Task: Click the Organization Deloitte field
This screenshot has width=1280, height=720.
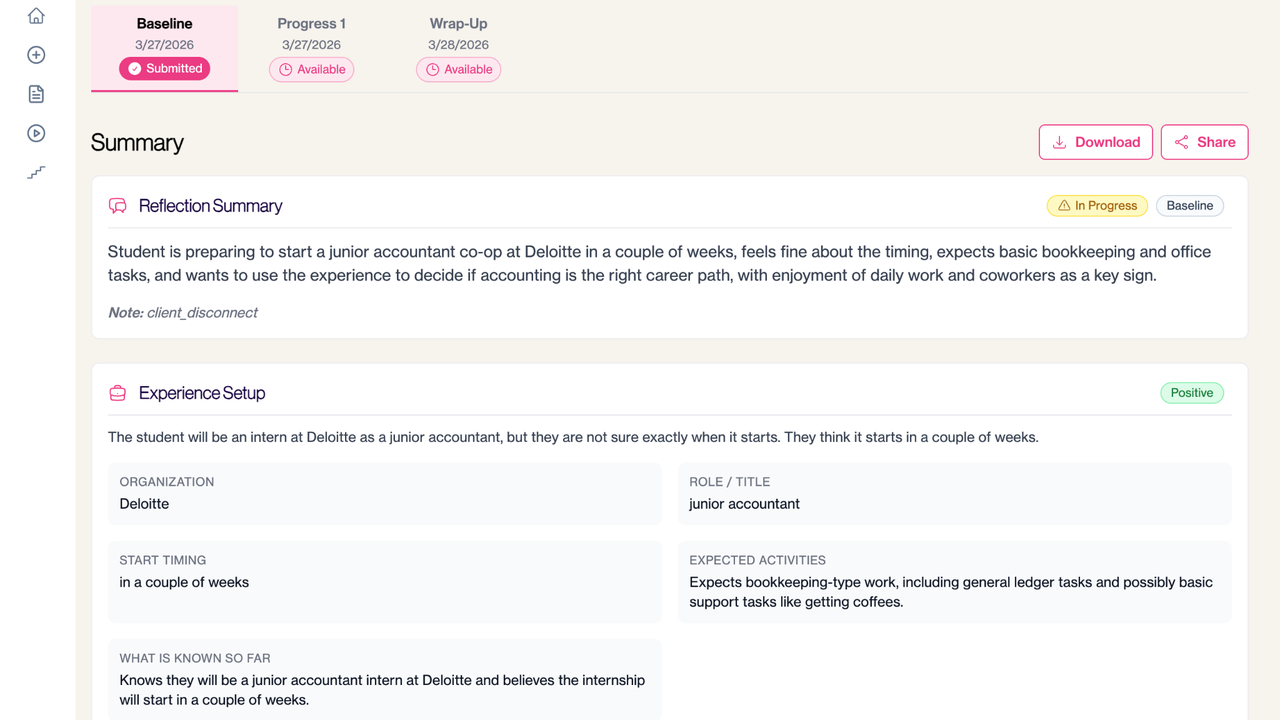Action: click(x=385, y=494)
